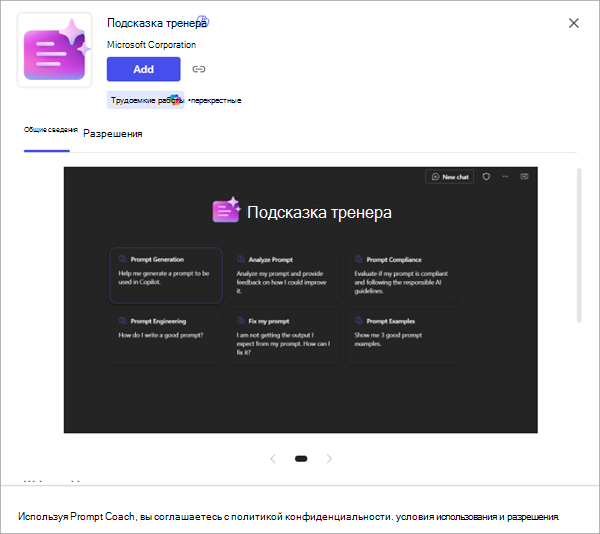Copy the app link via the chain icon

pos(199,69)
